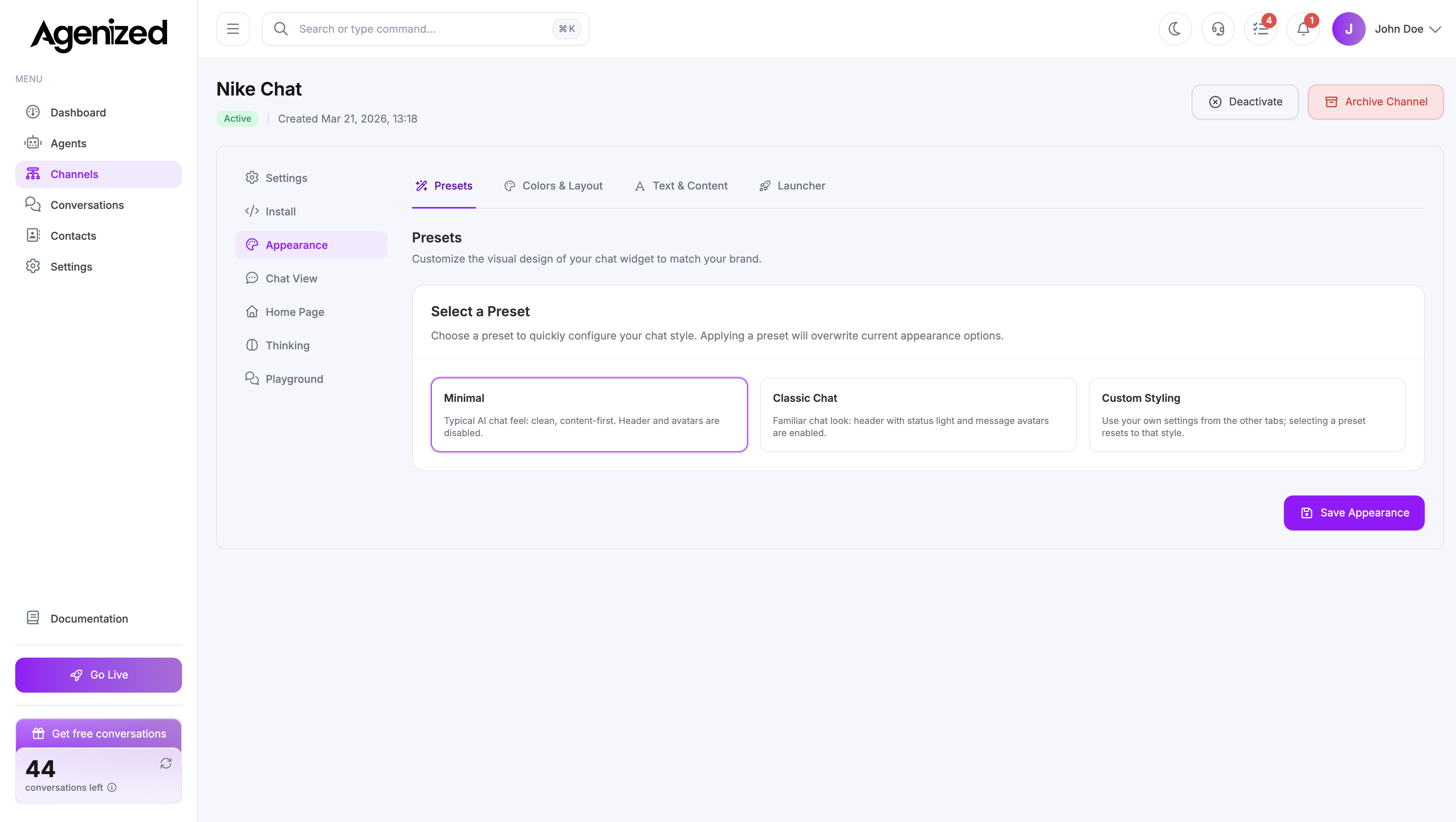Click the Appearance palette icon
Screen dimensions: 1456x822
tap(252, 244)
